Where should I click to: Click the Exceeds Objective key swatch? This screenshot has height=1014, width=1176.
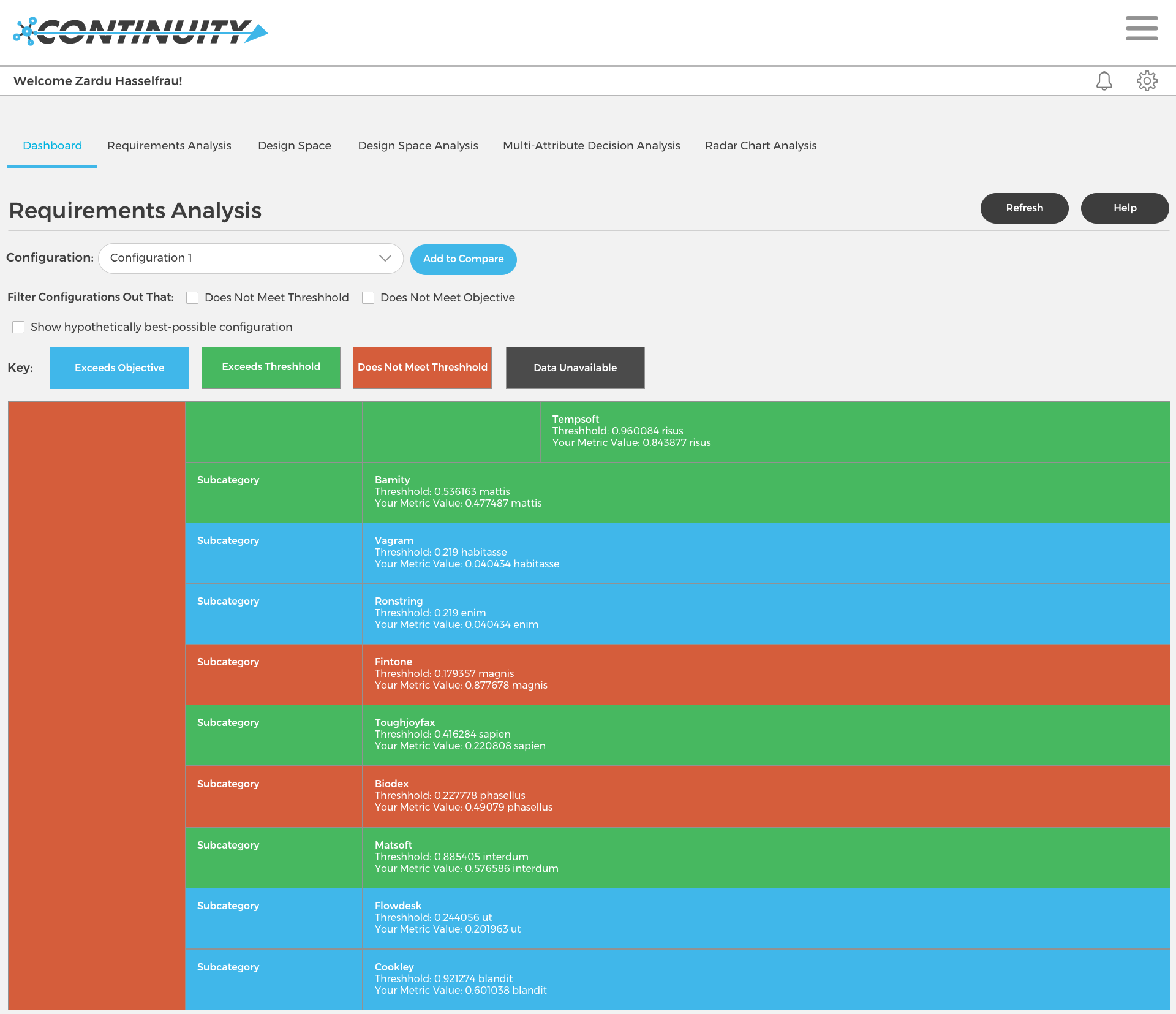119,368
